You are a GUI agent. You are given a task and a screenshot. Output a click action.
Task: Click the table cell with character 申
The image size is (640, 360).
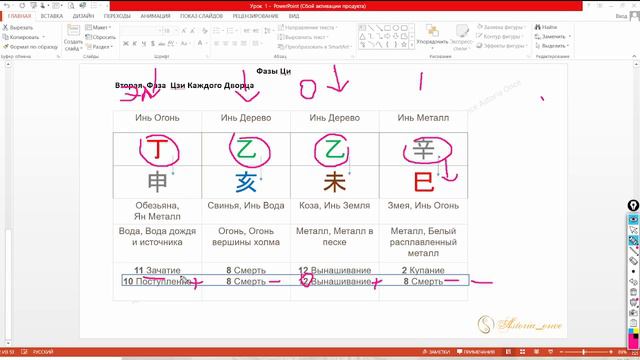tap(157, 182)
